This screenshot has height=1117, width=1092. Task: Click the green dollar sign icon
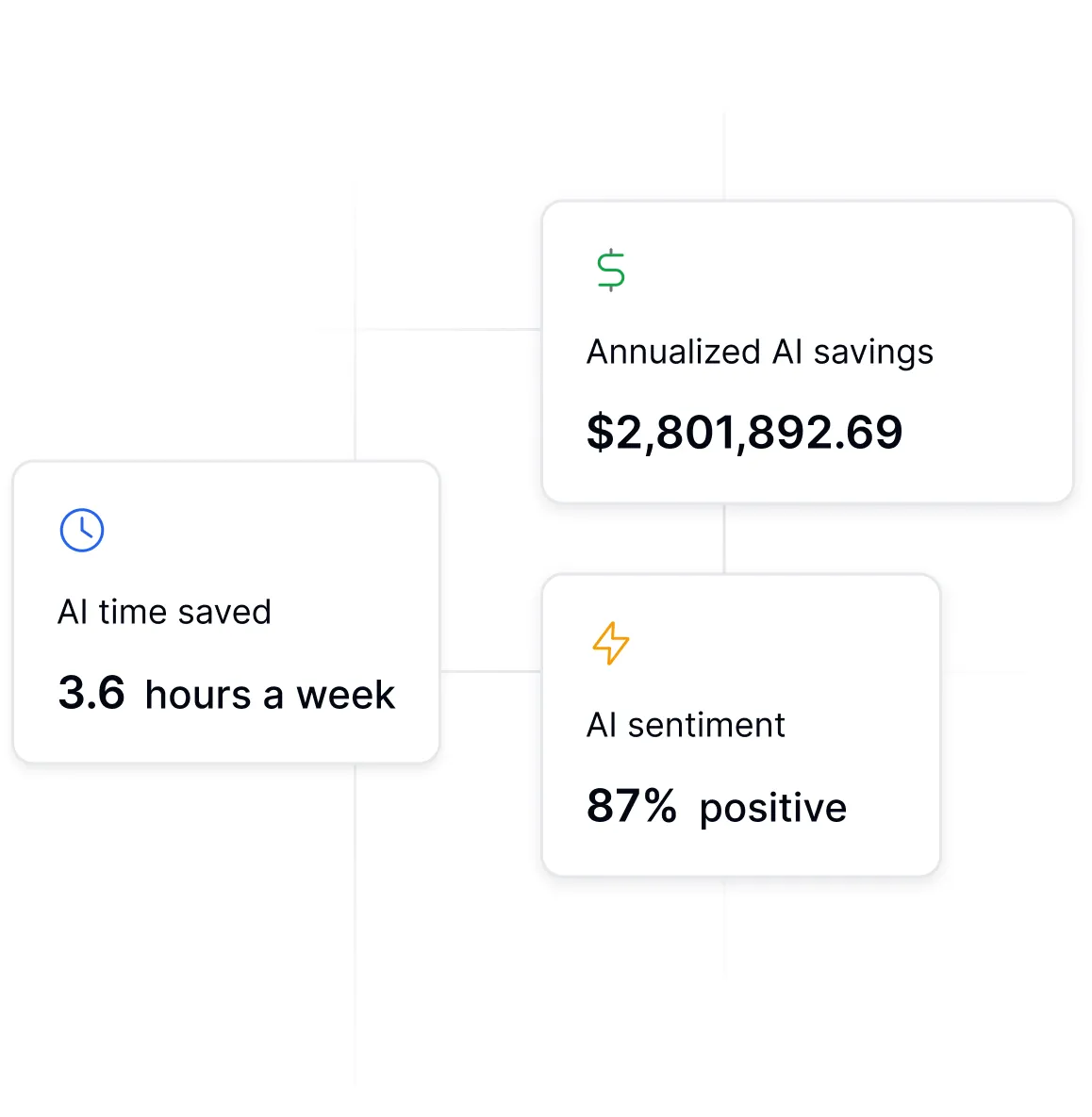click(x=611, y=270)
